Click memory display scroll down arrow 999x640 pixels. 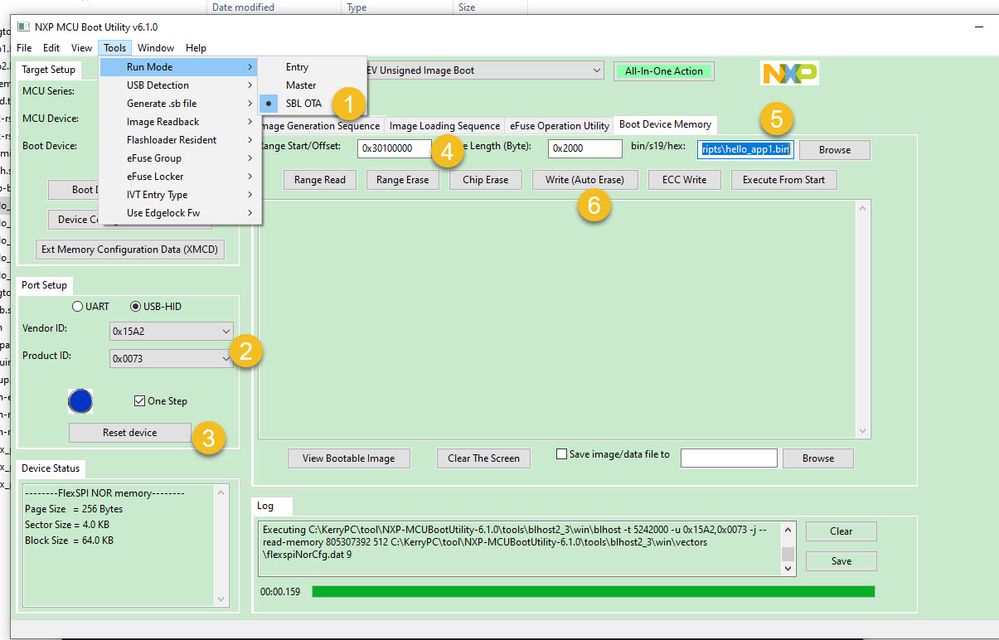(x=863, y=431)
